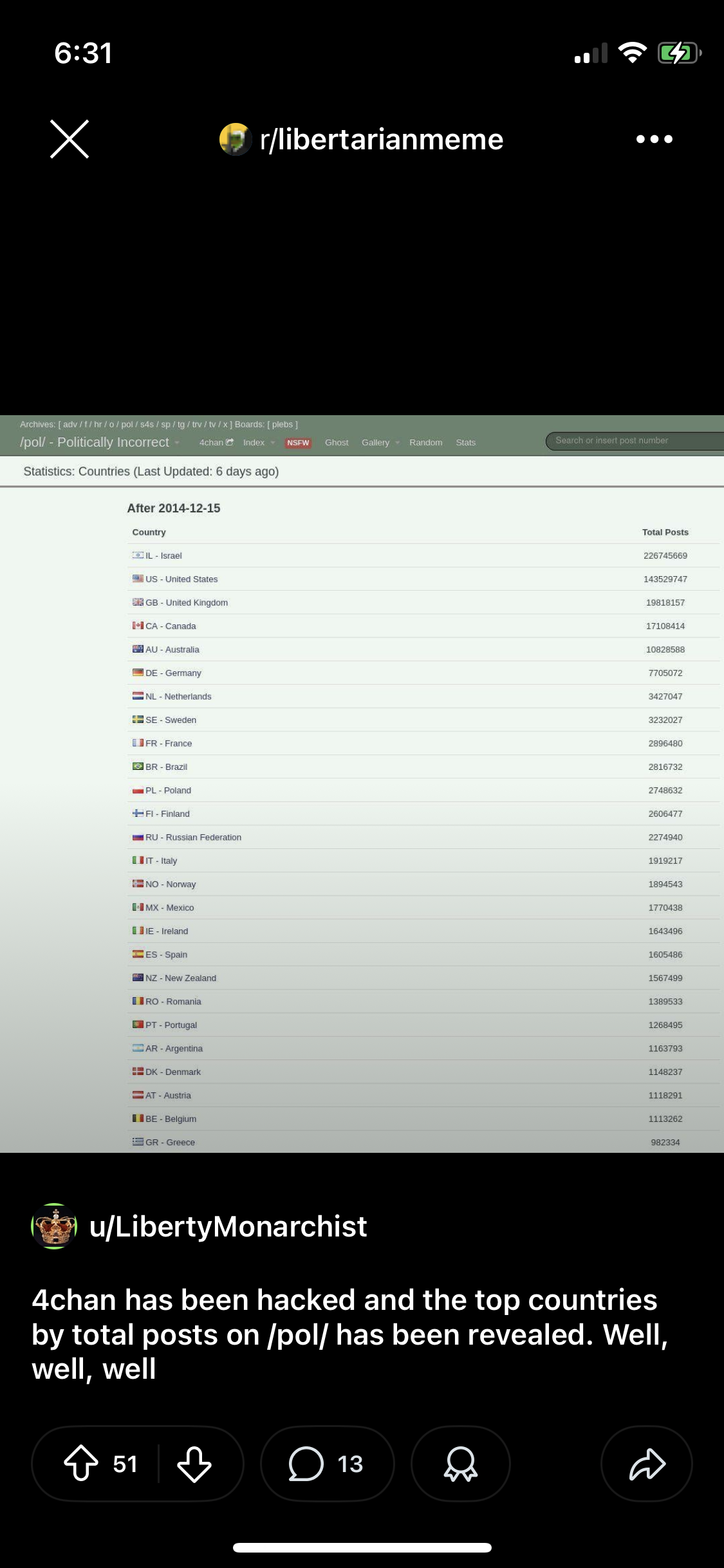The width and height of the screenshot is (724, 1568).
Task: Tap the battery charging status icon
Action: pyautogui.click(x=679, y=53)
